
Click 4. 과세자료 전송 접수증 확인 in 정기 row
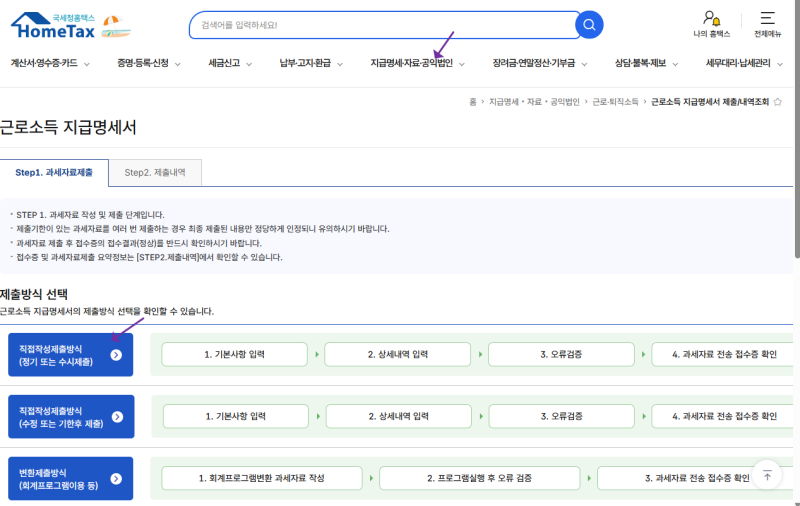(724, 355)
